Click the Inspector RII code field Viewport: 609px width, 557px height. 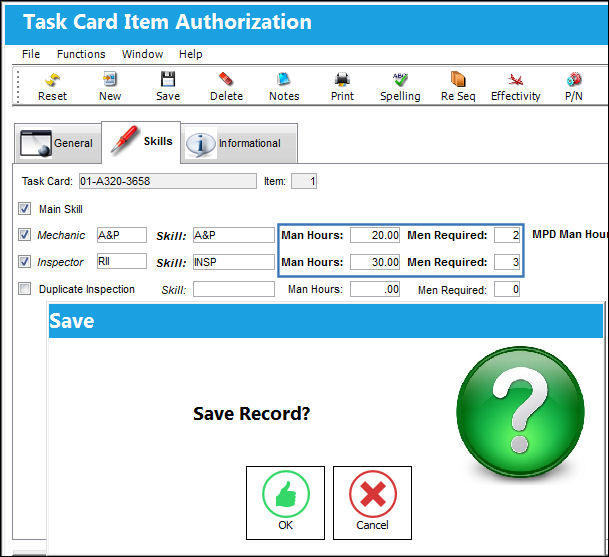coord(122,261)
